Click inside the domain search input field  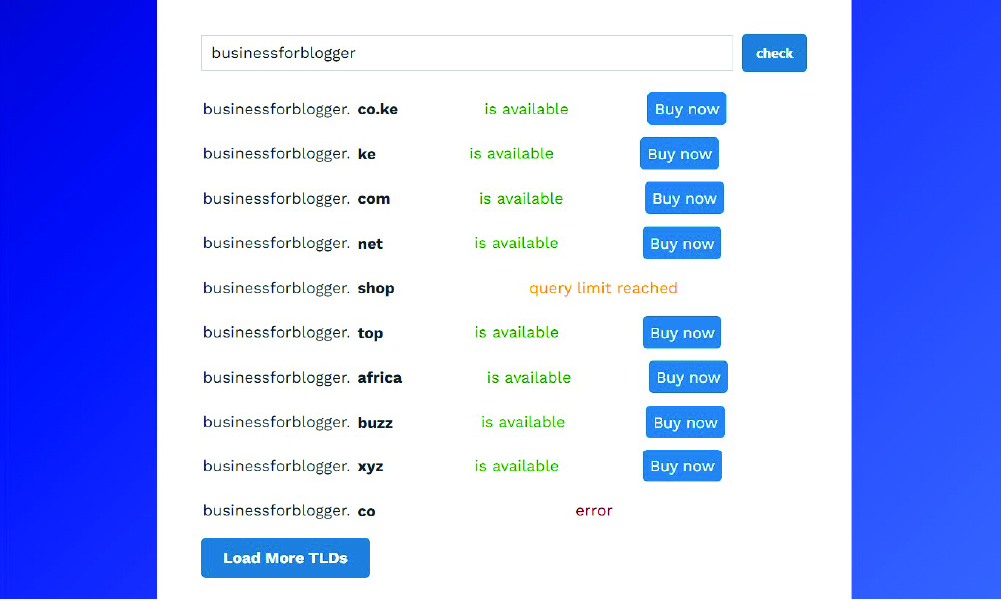467,52
